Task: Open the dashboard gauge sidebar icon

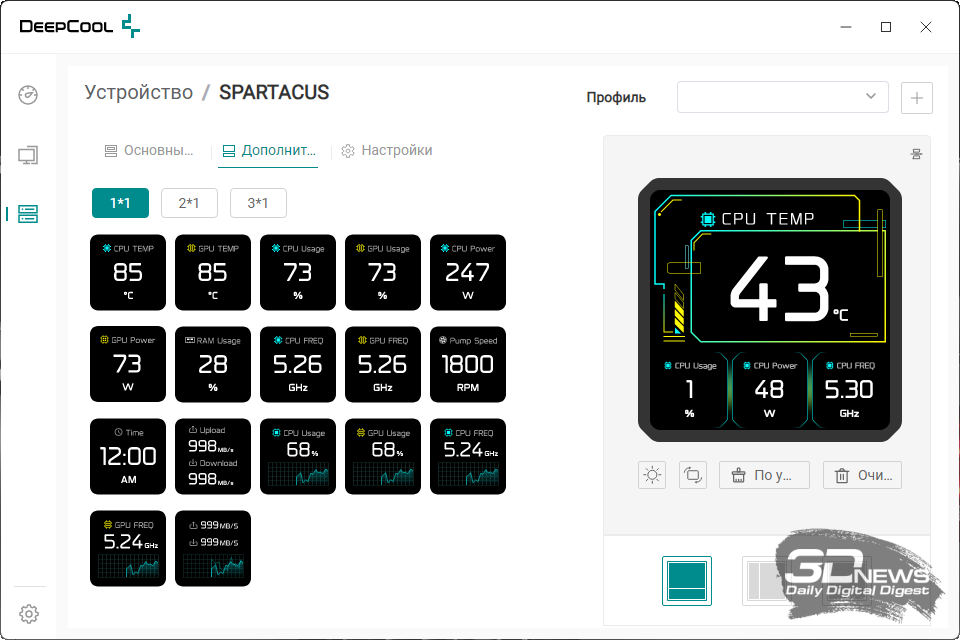Action: 28,96
